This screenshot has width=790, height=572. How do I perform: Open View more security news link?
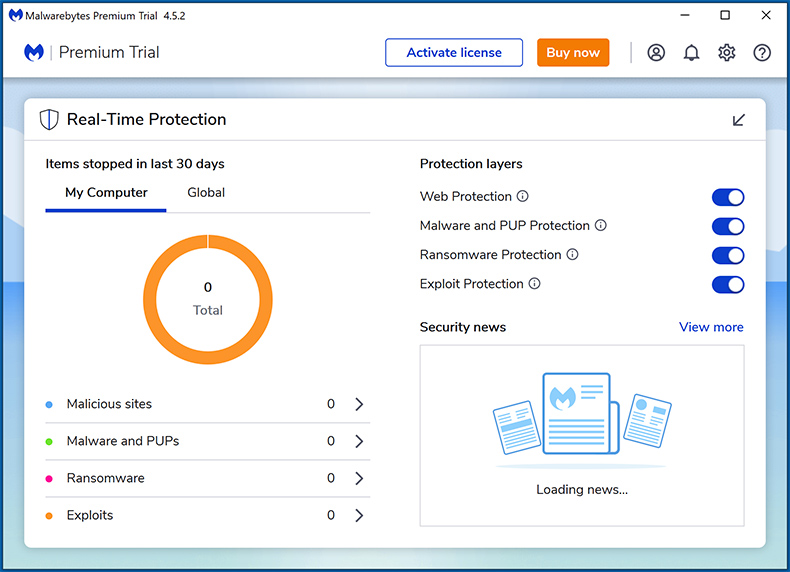711,327
